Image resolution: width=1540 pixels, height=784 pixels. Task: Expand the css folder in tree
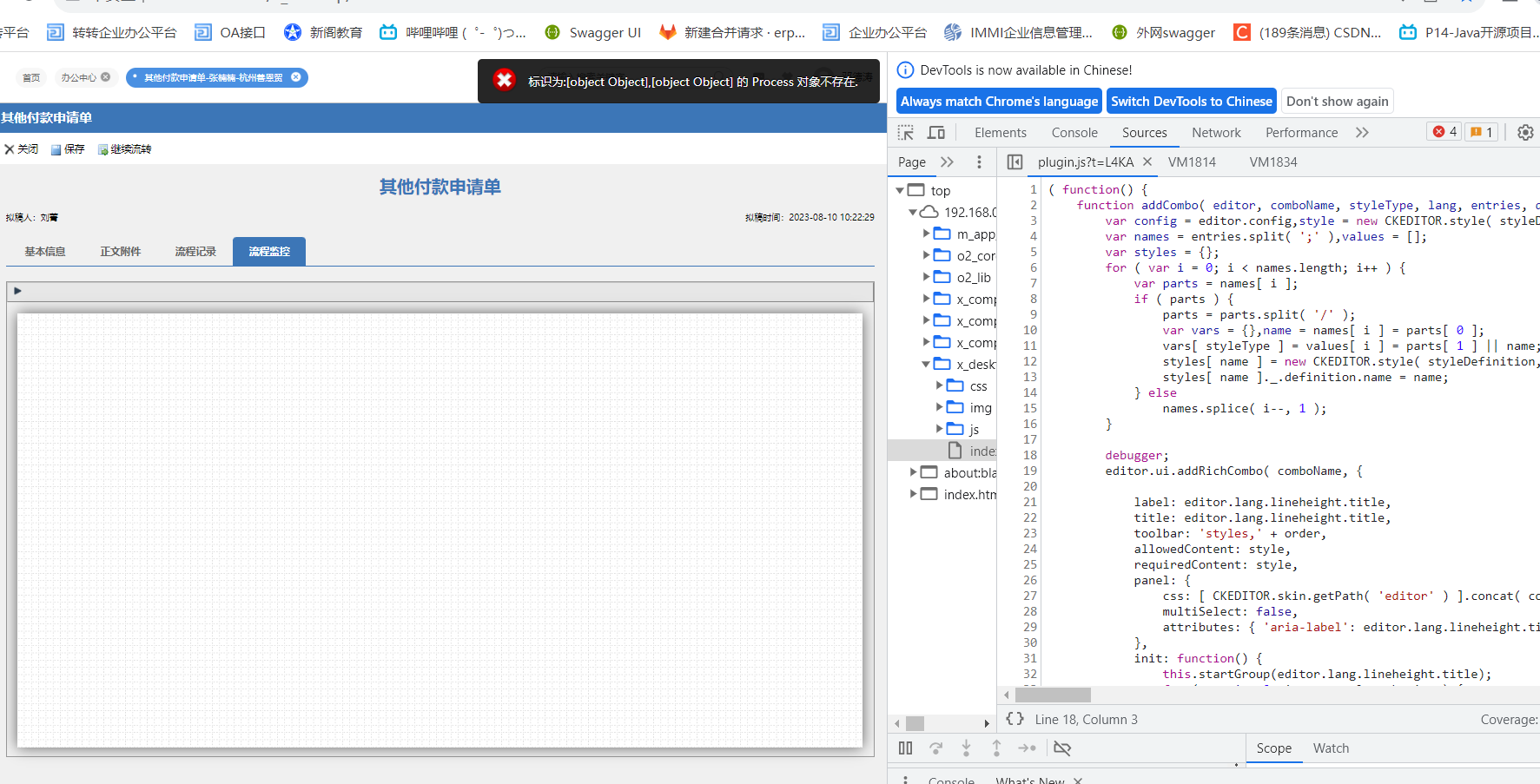pos(940,385)
